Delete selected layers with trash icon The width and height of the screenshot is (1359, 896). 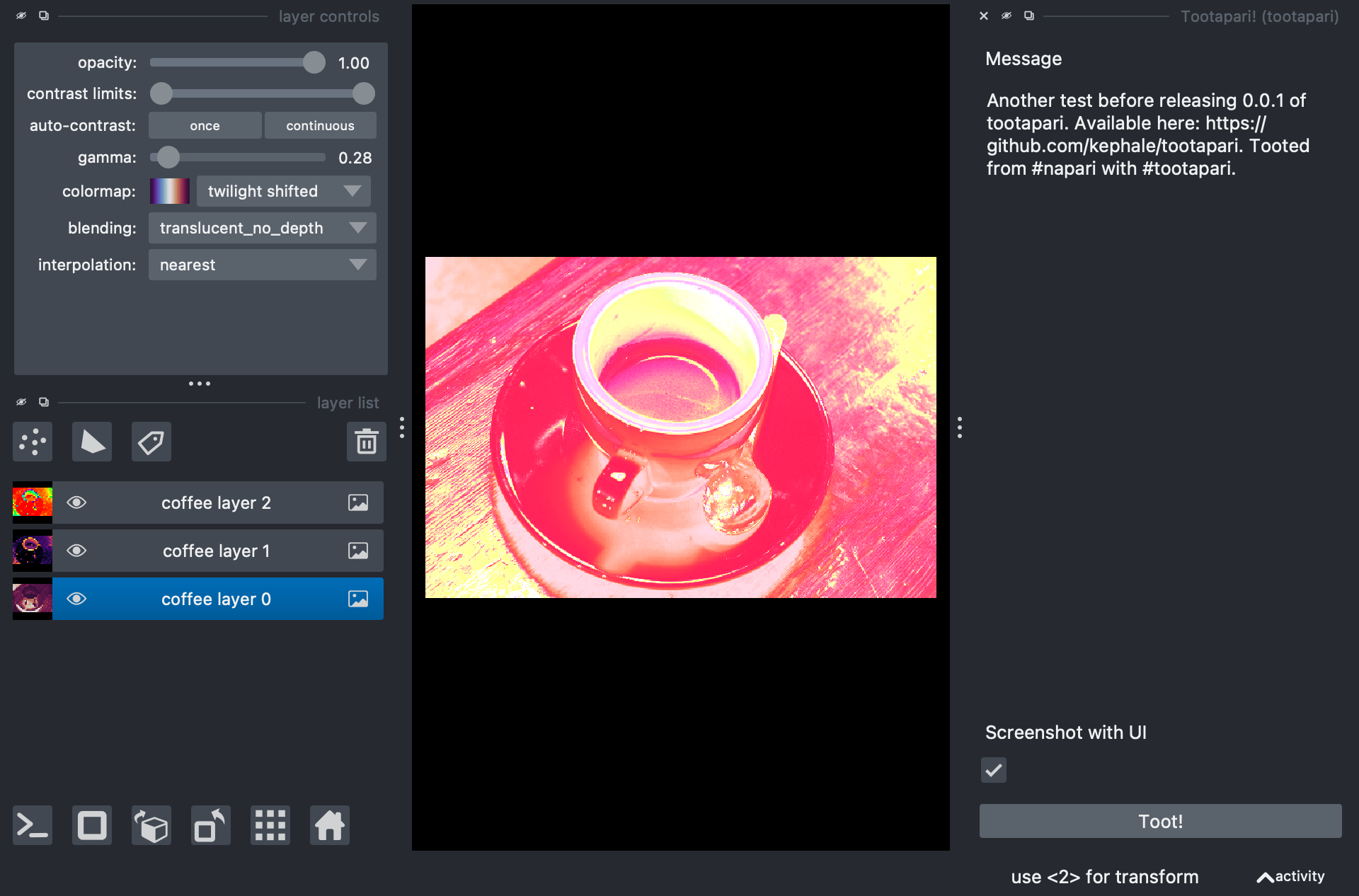tap(366, 442)
